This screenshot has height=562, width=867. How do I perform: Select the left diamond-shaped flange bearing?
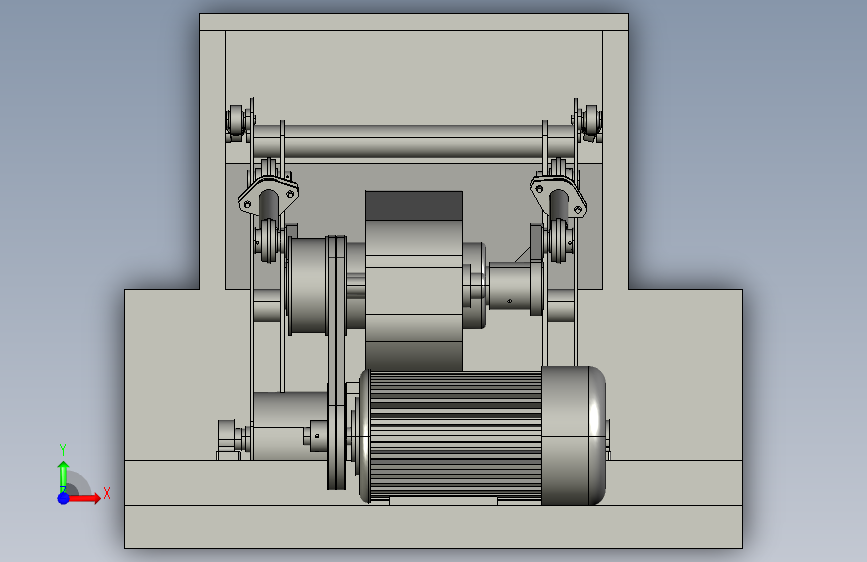(x=268, y=196)
